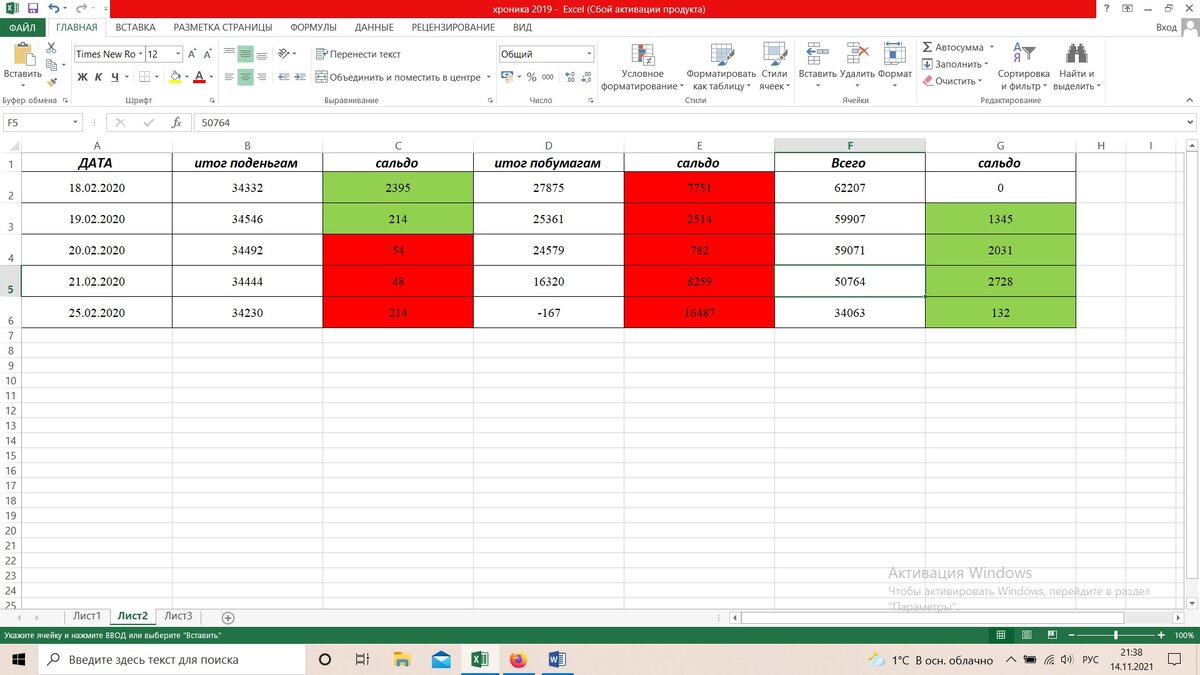Toggle Перенести текст wrap option
Viewport: 1200px width, 675px height.
coord(358,54)
